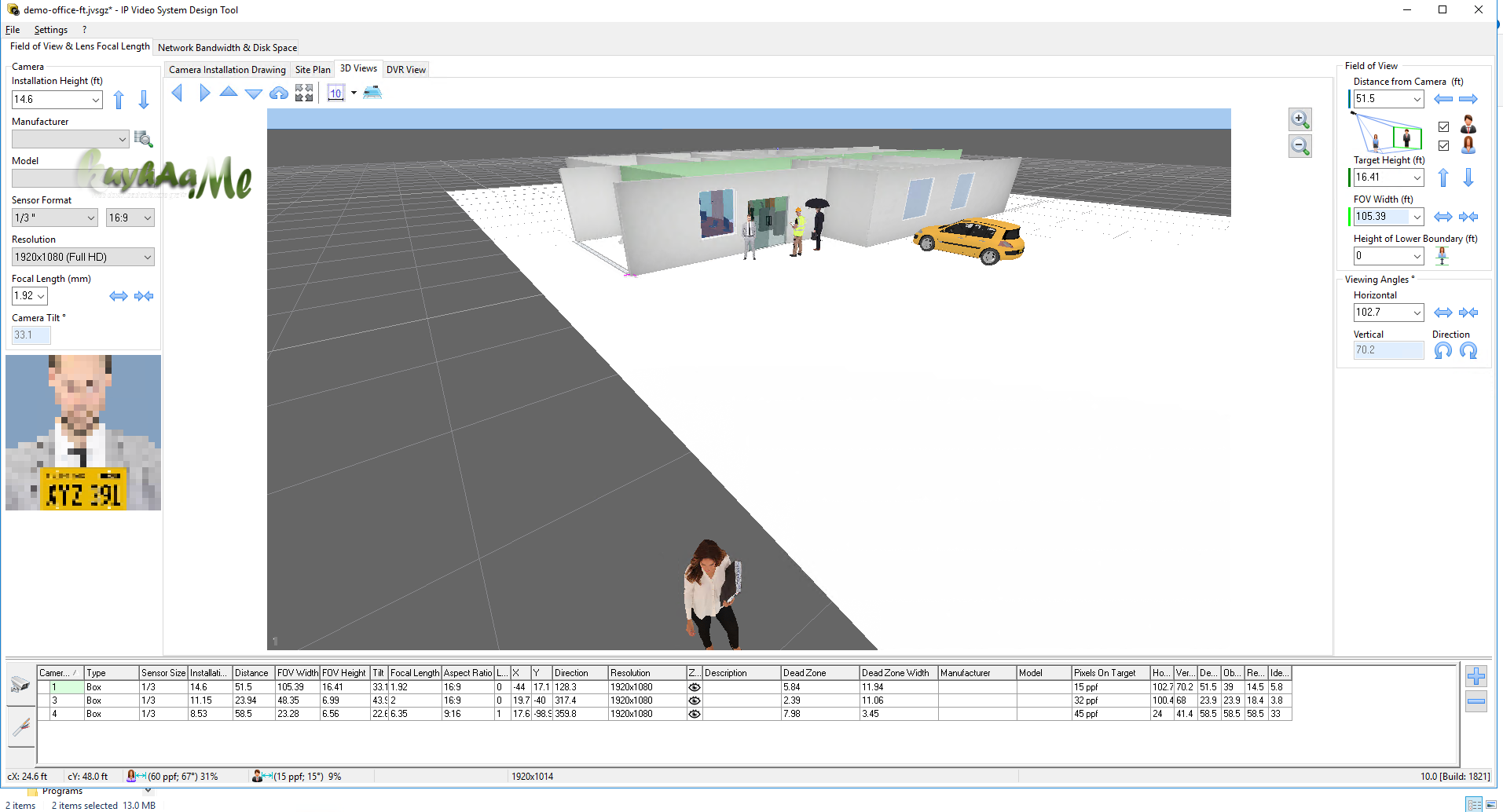The image size is (1503, 812).
Task: Open the Resolution 1920x1080 dropdown
Action: tap(148, 257)
